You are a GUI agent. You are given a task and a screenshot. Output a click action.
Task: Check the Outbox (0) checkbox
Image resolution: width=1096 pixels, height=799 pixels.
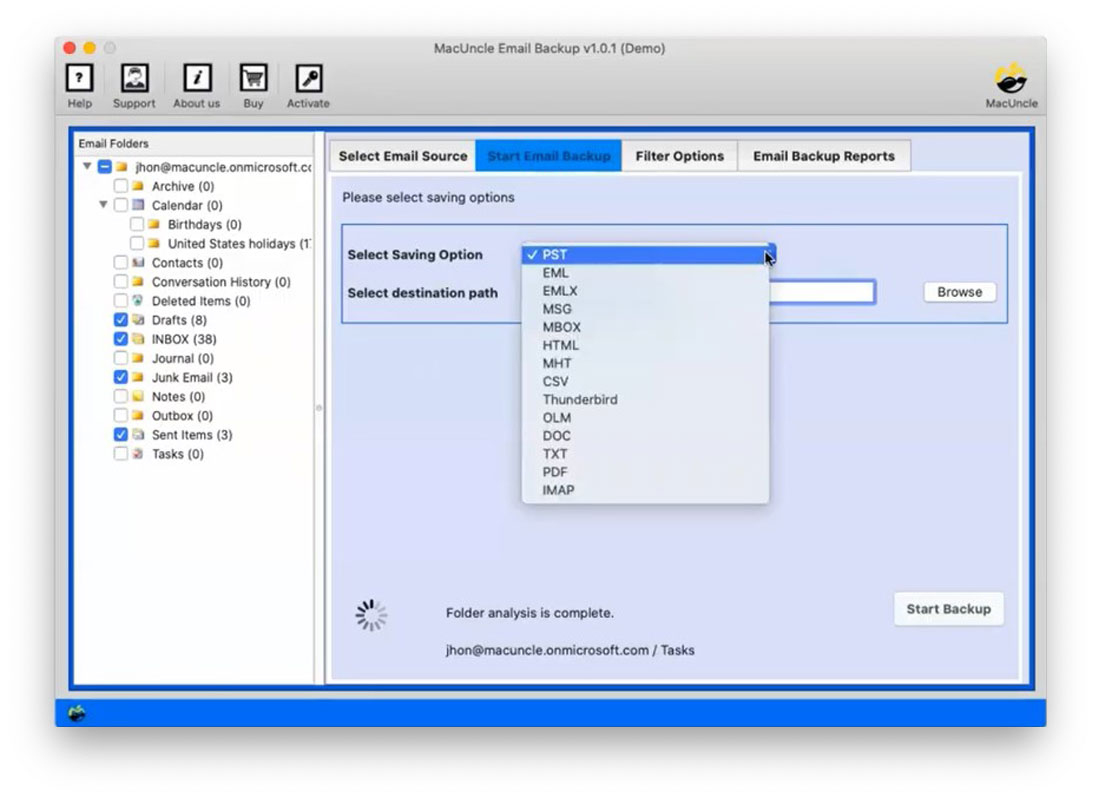(x=120, y=415)
